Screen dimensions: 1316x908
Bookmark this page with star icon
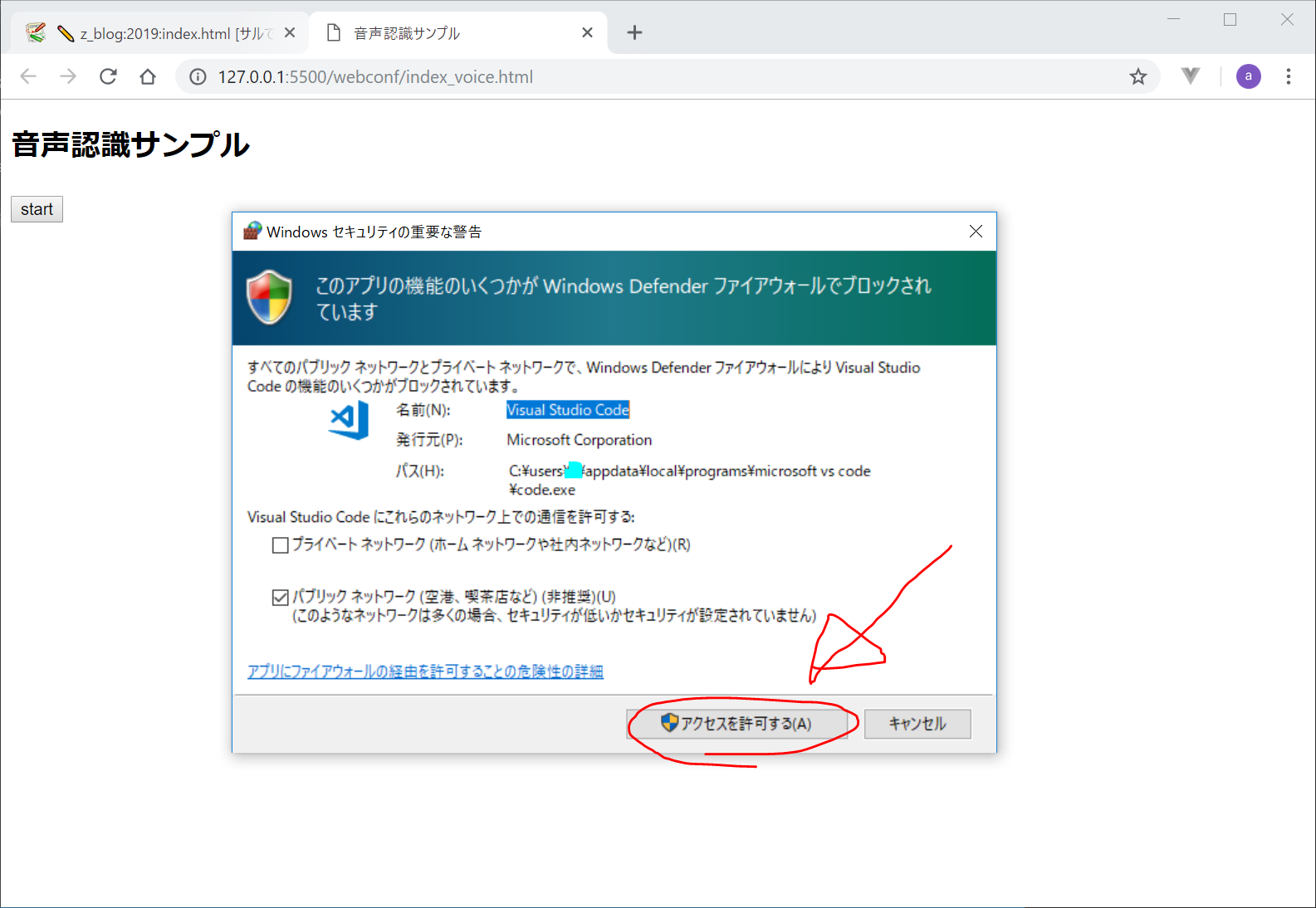[x=1137, y=77]
